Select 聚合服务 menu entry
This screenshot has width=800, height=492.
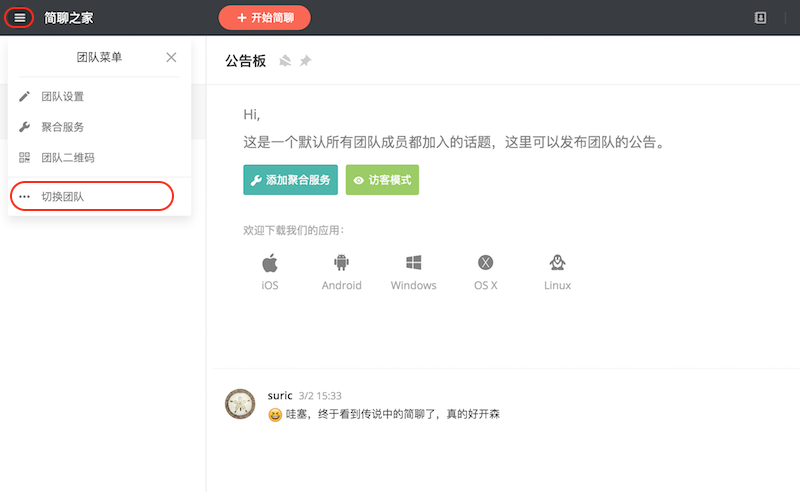62,127
